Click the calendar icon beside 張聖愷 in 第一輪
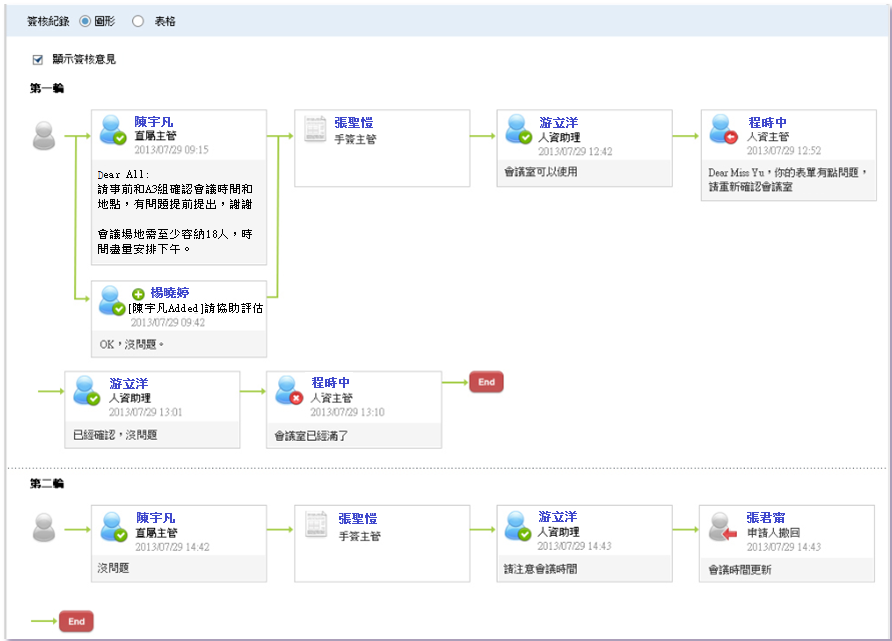Screen dimensions: 892x641 (x=315, y=129)
